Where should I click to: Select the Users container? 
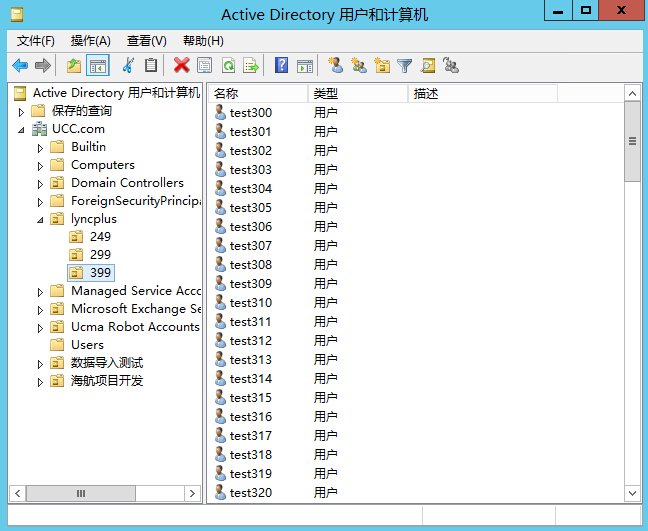coord(87,345)
